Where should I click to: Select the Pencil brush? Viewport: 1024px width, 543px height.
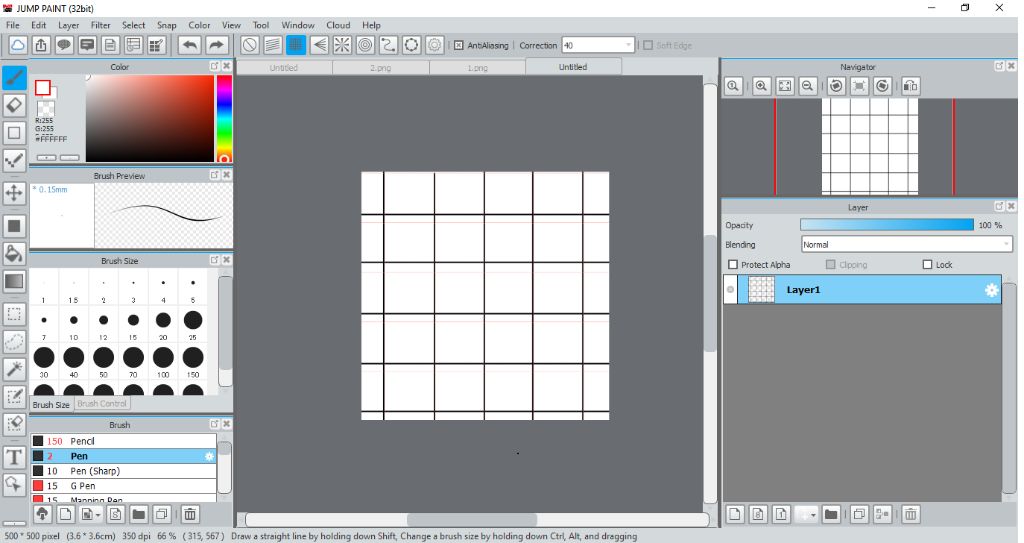tap(123, 441)
